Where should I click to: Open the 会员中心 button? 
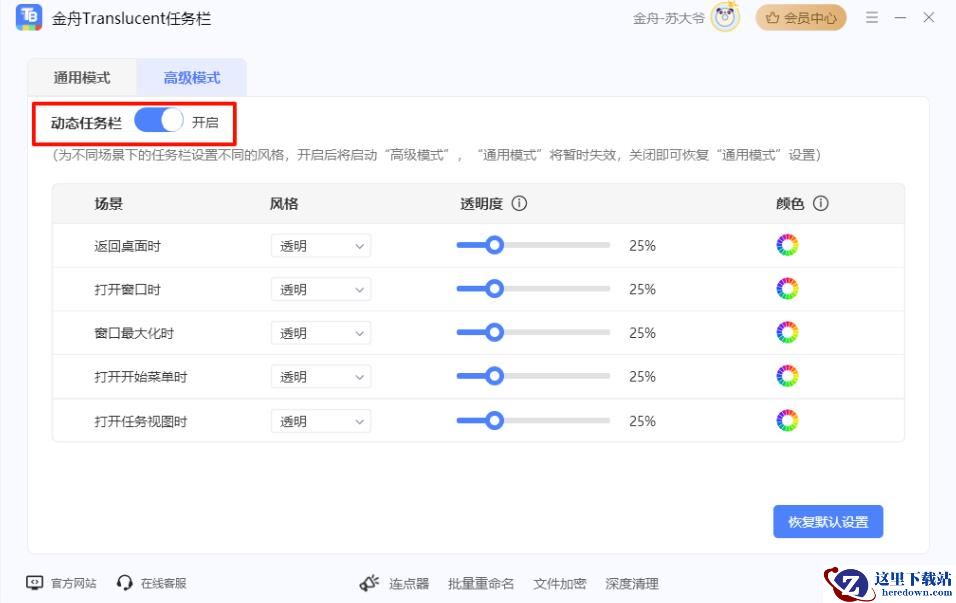point(801,18)
